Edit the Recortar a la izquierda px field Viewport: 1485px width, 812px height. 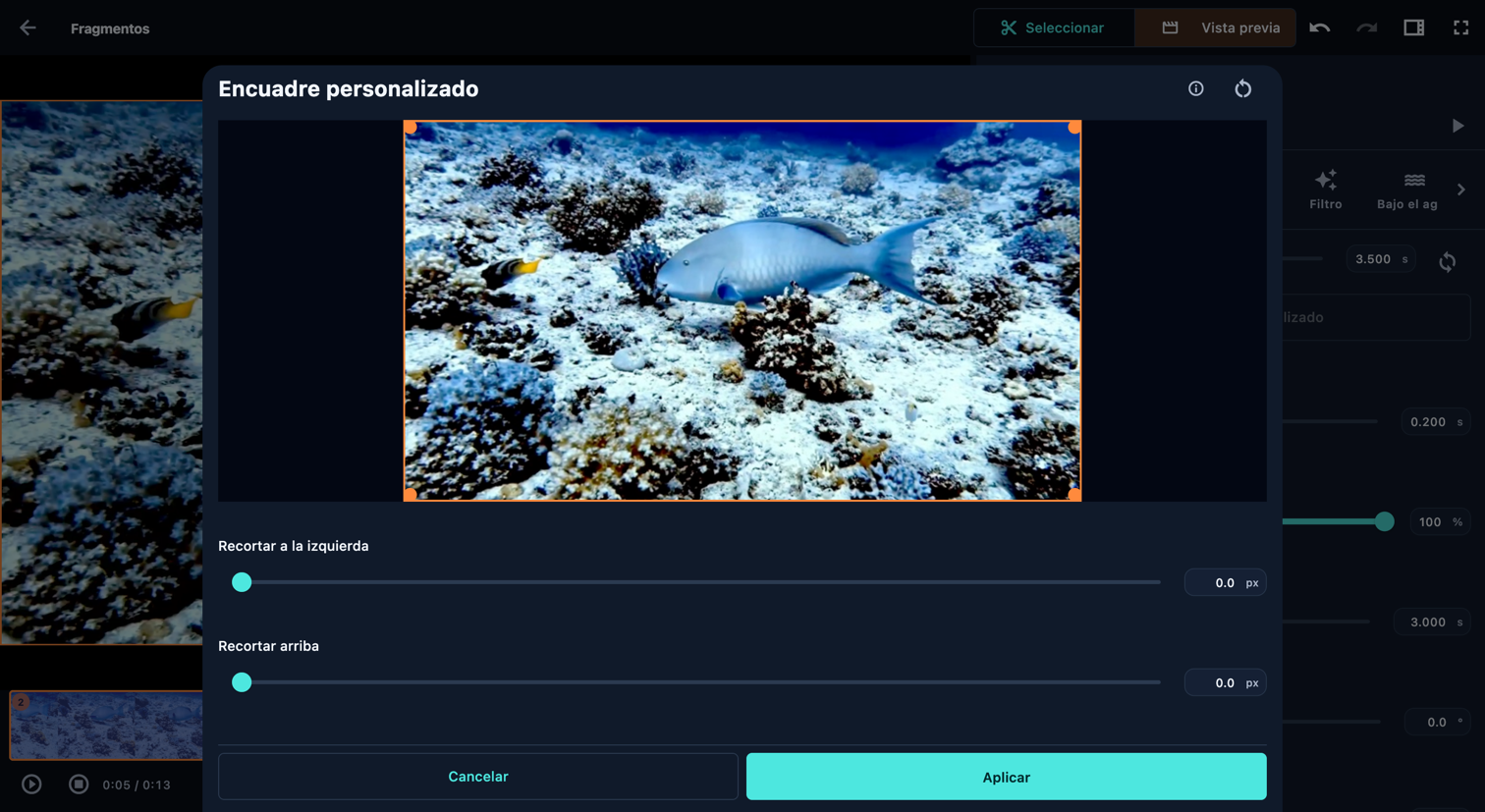1225,582
